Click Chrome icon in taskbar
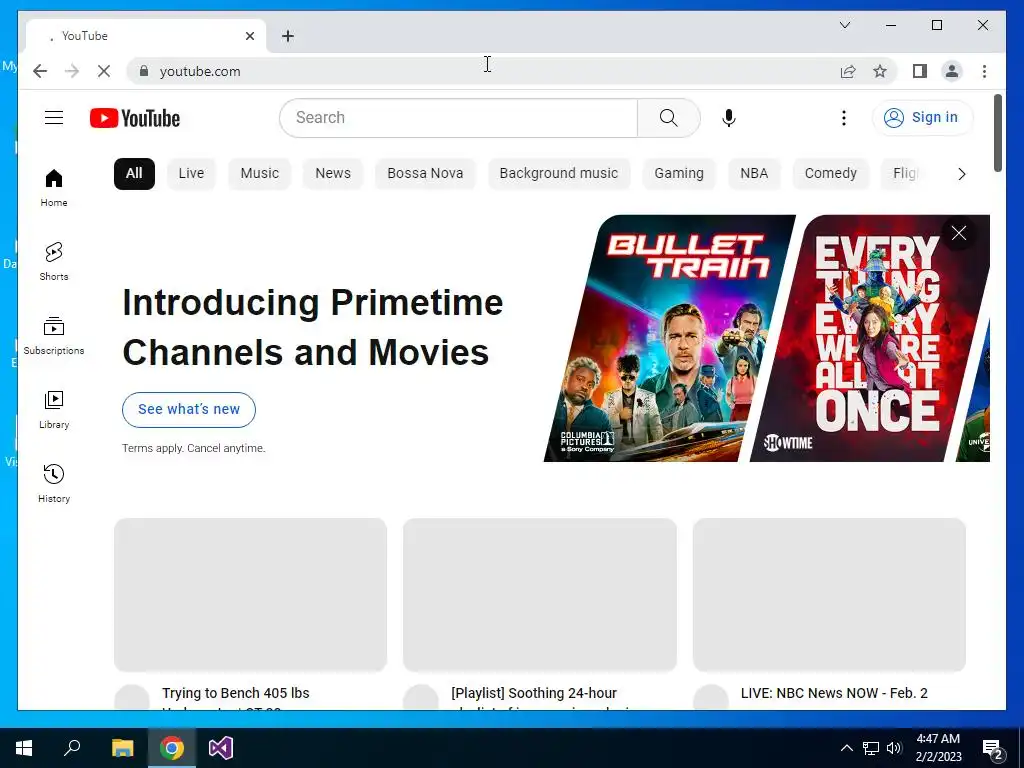Image resolution: width=1024 pixels, height=768 pixels. pos(172,748)
